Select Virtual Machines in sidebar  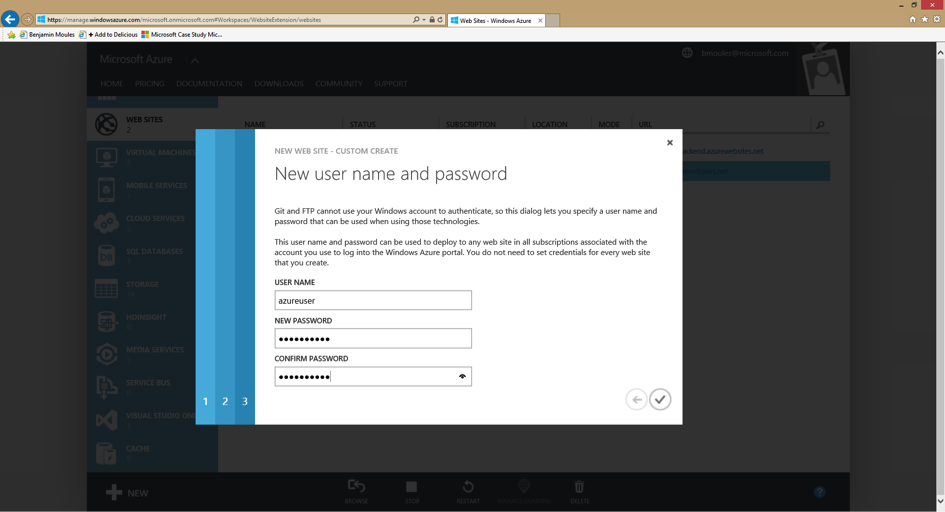click(152, 157)
